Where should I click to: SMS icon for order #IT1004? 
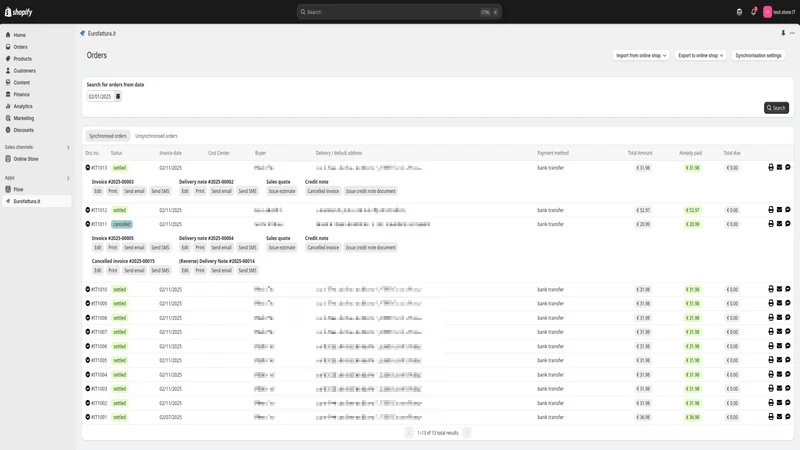pos(788,374)
